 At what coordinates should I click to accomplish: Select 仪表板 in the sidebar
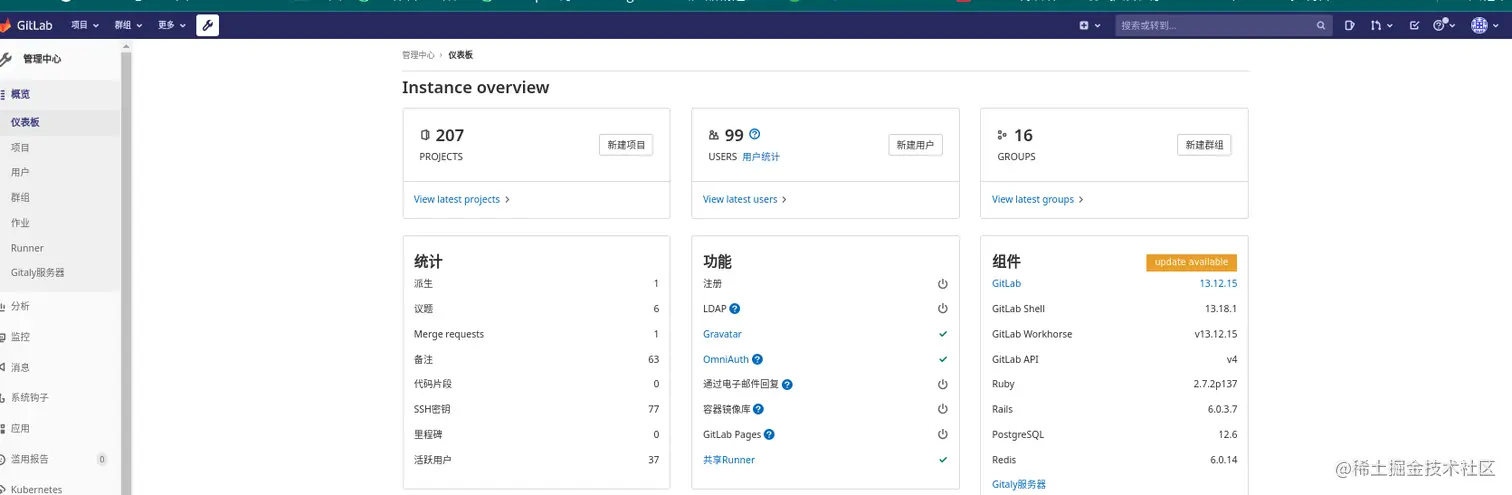coord(60,122)
